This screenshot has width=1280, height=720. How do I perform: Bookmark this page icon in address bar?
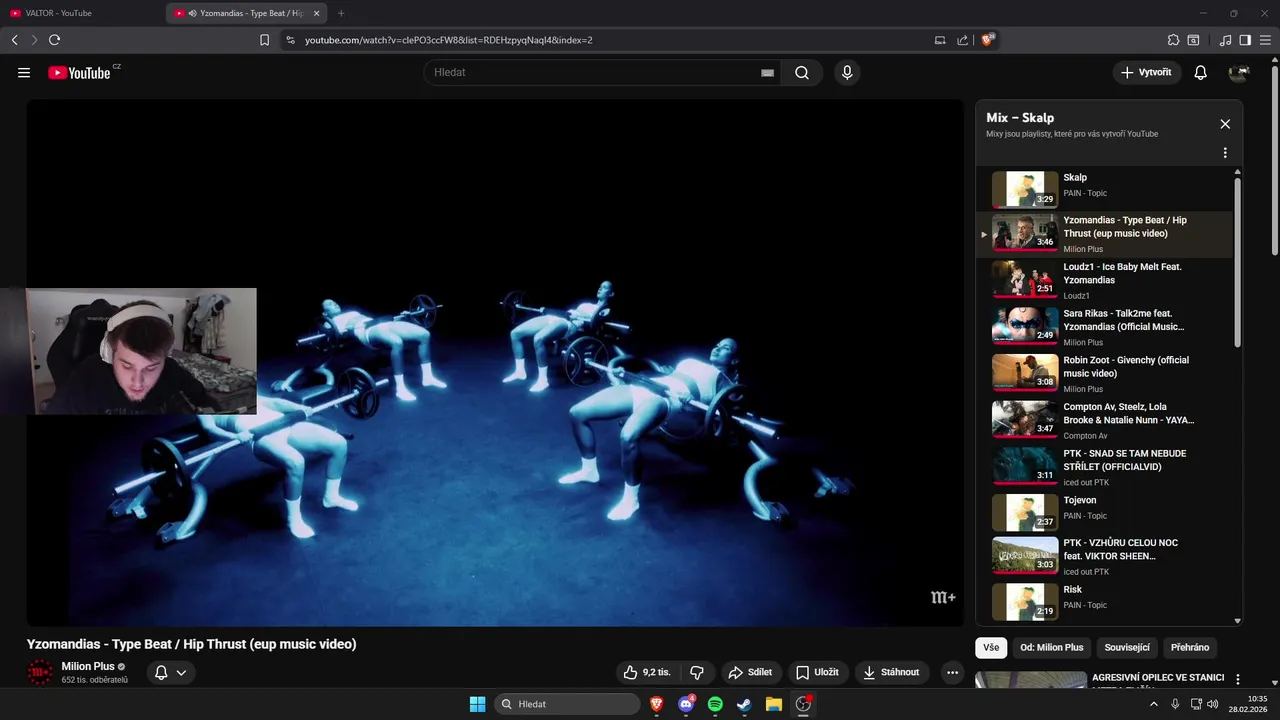pyautogui.click(x=264, y=40)
